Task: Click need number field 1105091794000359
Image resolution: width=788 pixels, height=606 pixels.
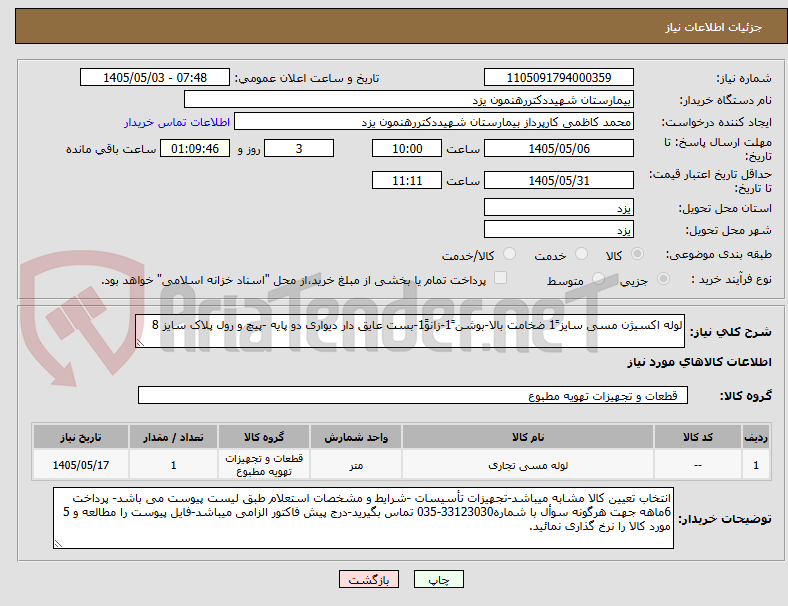Action: click(x=559, y=77)
